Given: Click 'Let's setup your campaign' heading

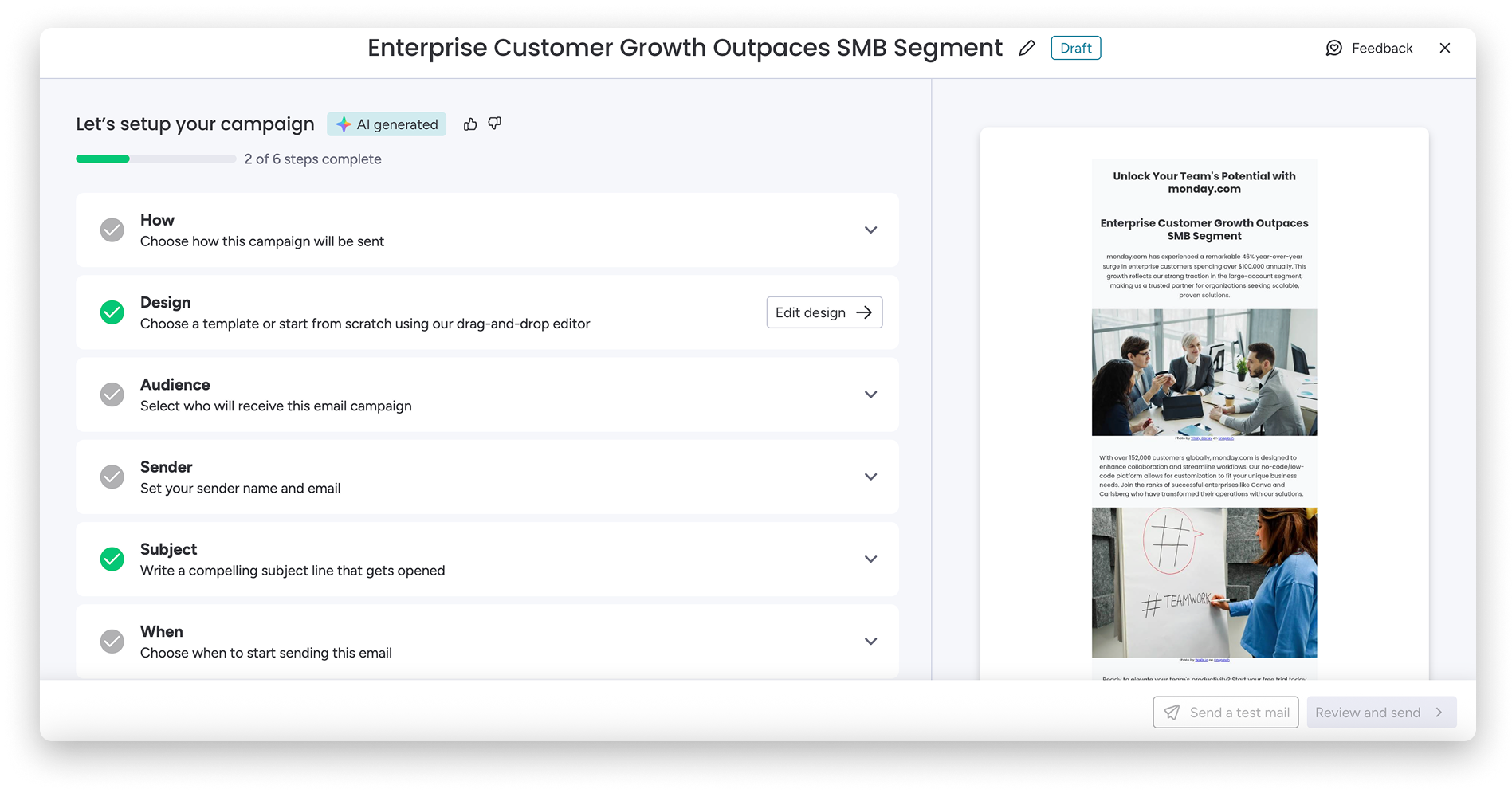Looking at the screenshot, I should click(x=195, y=124).
